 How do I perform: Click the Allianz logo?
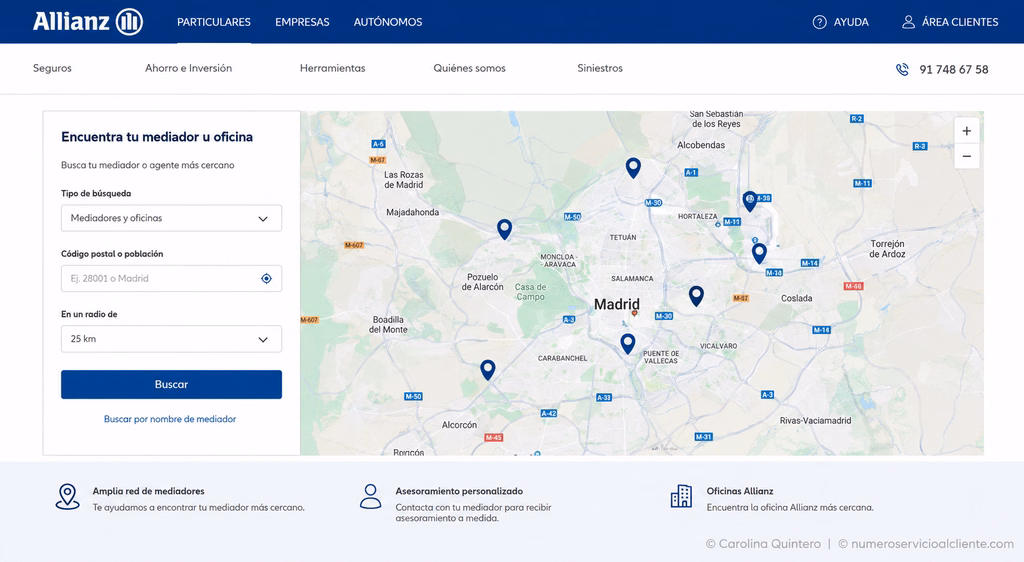coord(88,22)
